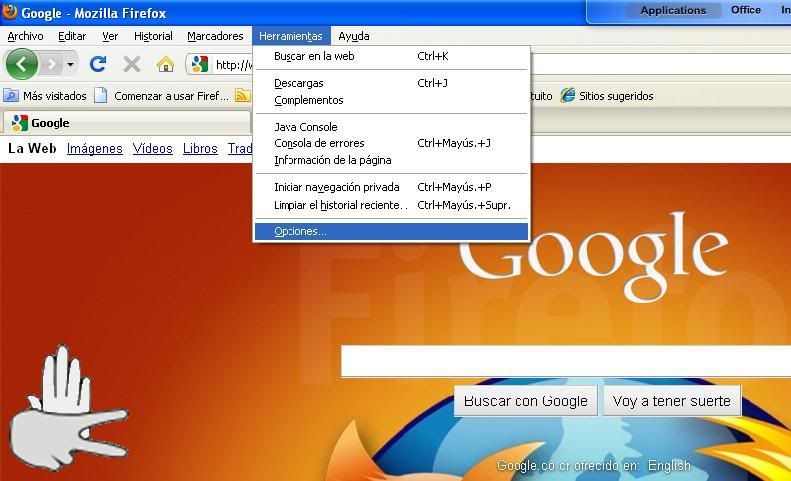Open the Ver menu
Viewport: 791px width, 481px height.
coord(110,36)
